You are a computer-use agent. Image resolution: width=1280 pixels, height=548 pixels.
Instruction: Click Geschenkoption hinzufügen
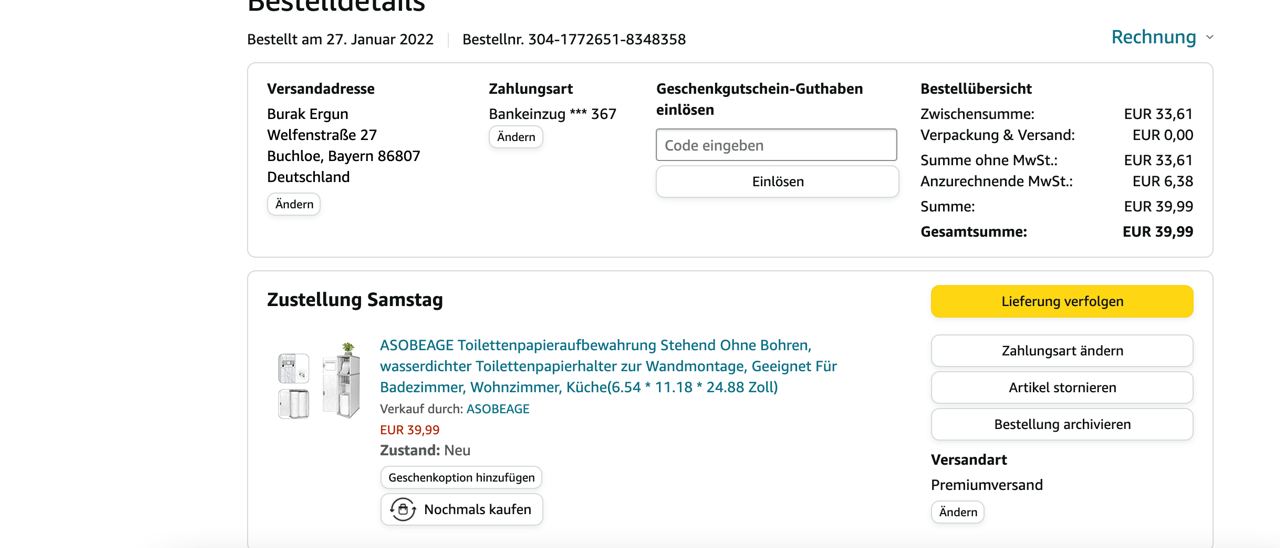click(x=461, y=478)
